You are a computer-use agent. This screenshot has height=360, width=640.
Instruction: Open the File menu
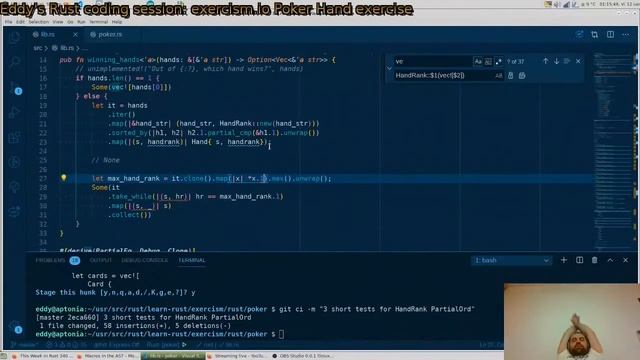click(9, 22)
